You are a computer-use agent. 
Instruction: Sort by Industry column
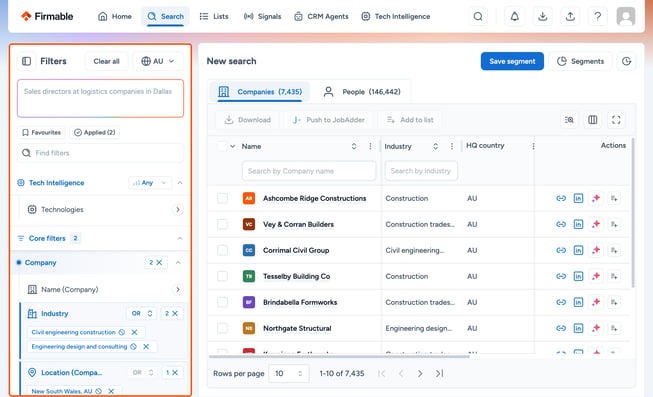pyautogui.click(x=435, y=146)
